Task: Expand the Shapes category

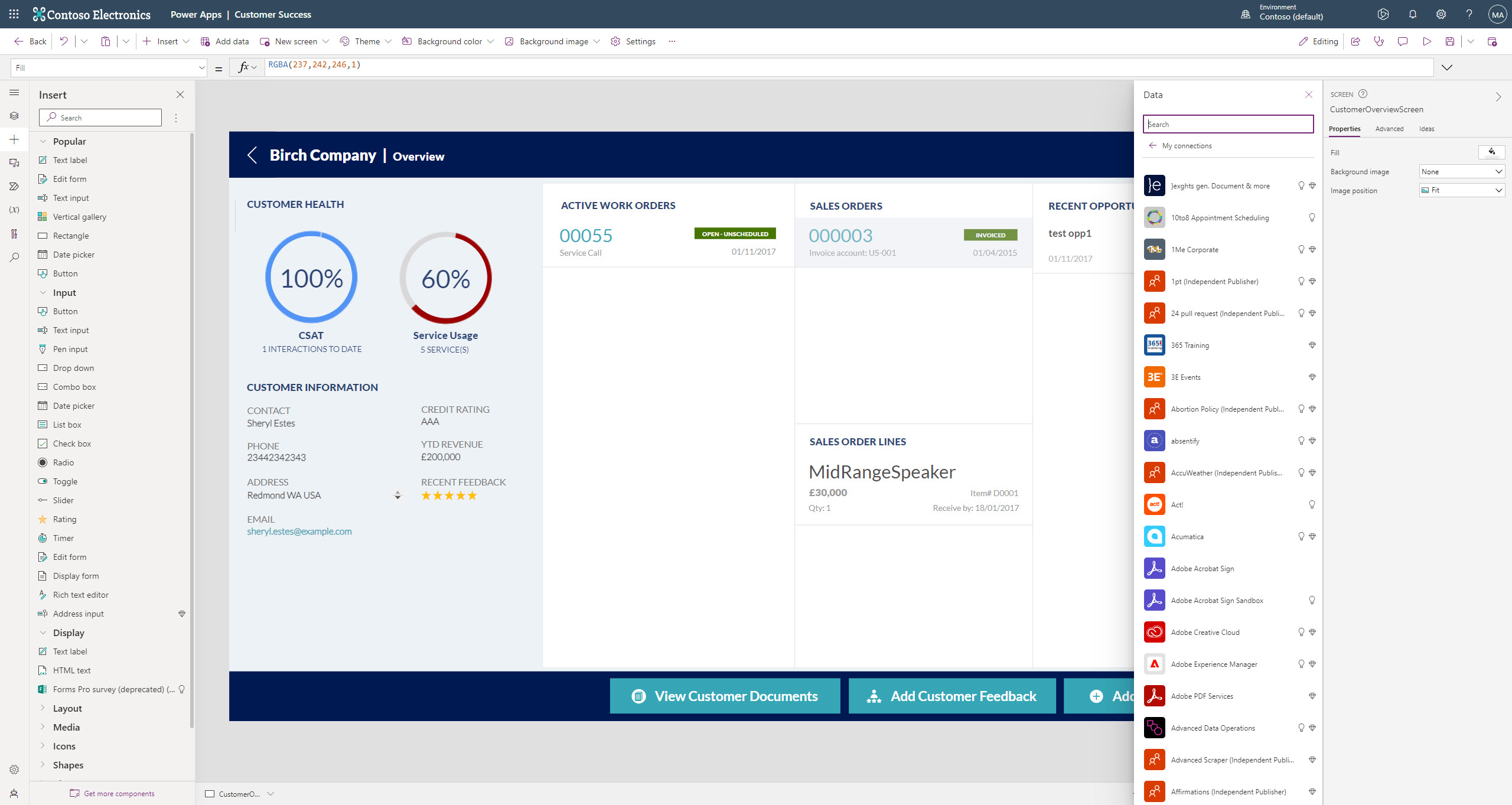Action: click(43, 765)
